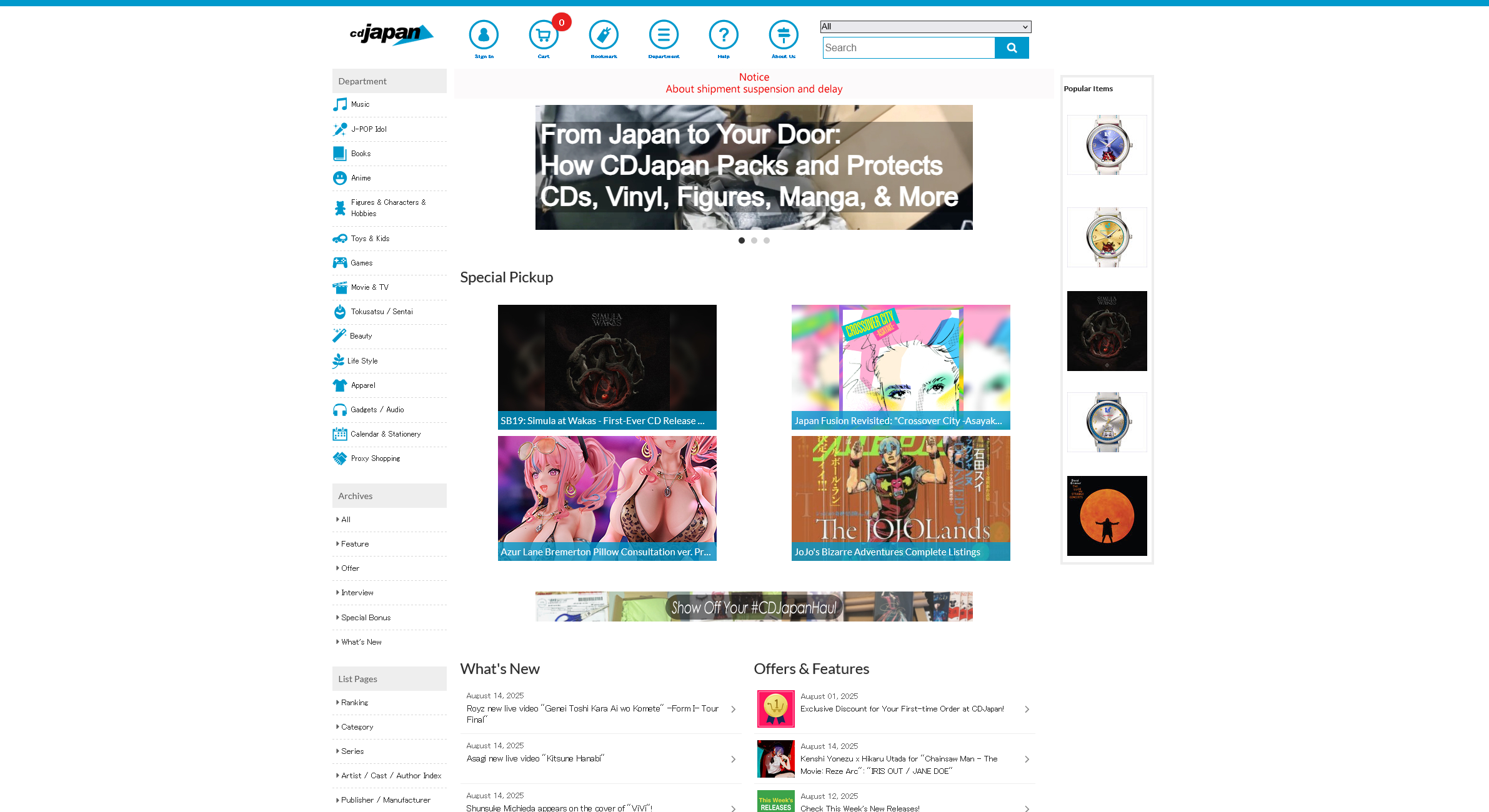
Task: Click the Figures & Characters icon
Action: pyautogui.click(x=340, y=208)
